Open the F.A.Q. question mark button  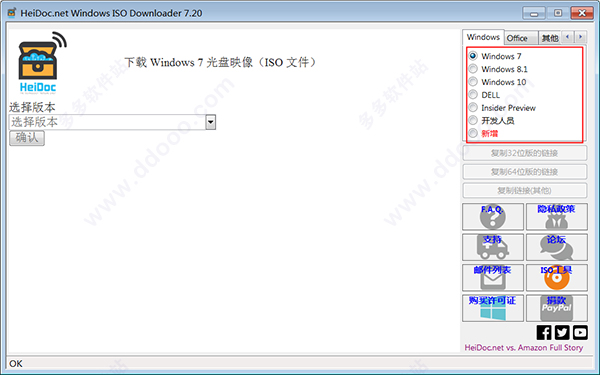pos(493,217)
